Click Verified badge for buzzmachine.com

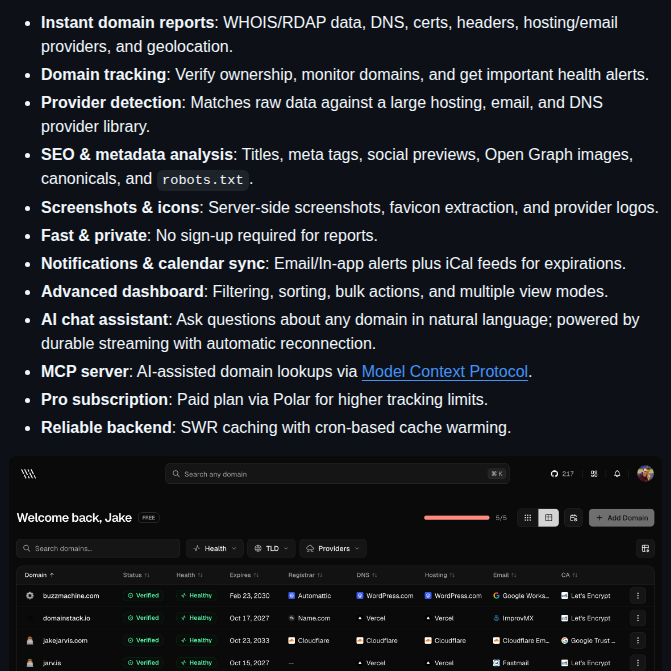click(143, 596)
